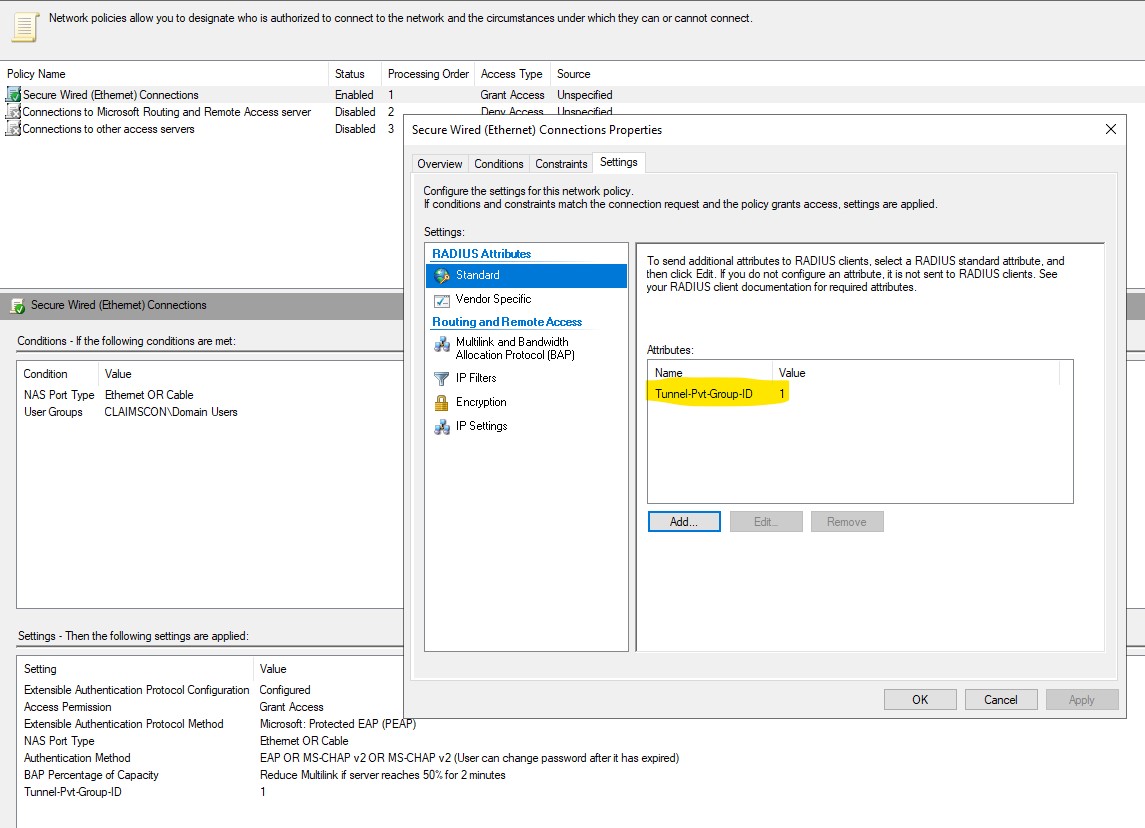
Task: Click the Add button for attributes
Action: click(683, 521)
